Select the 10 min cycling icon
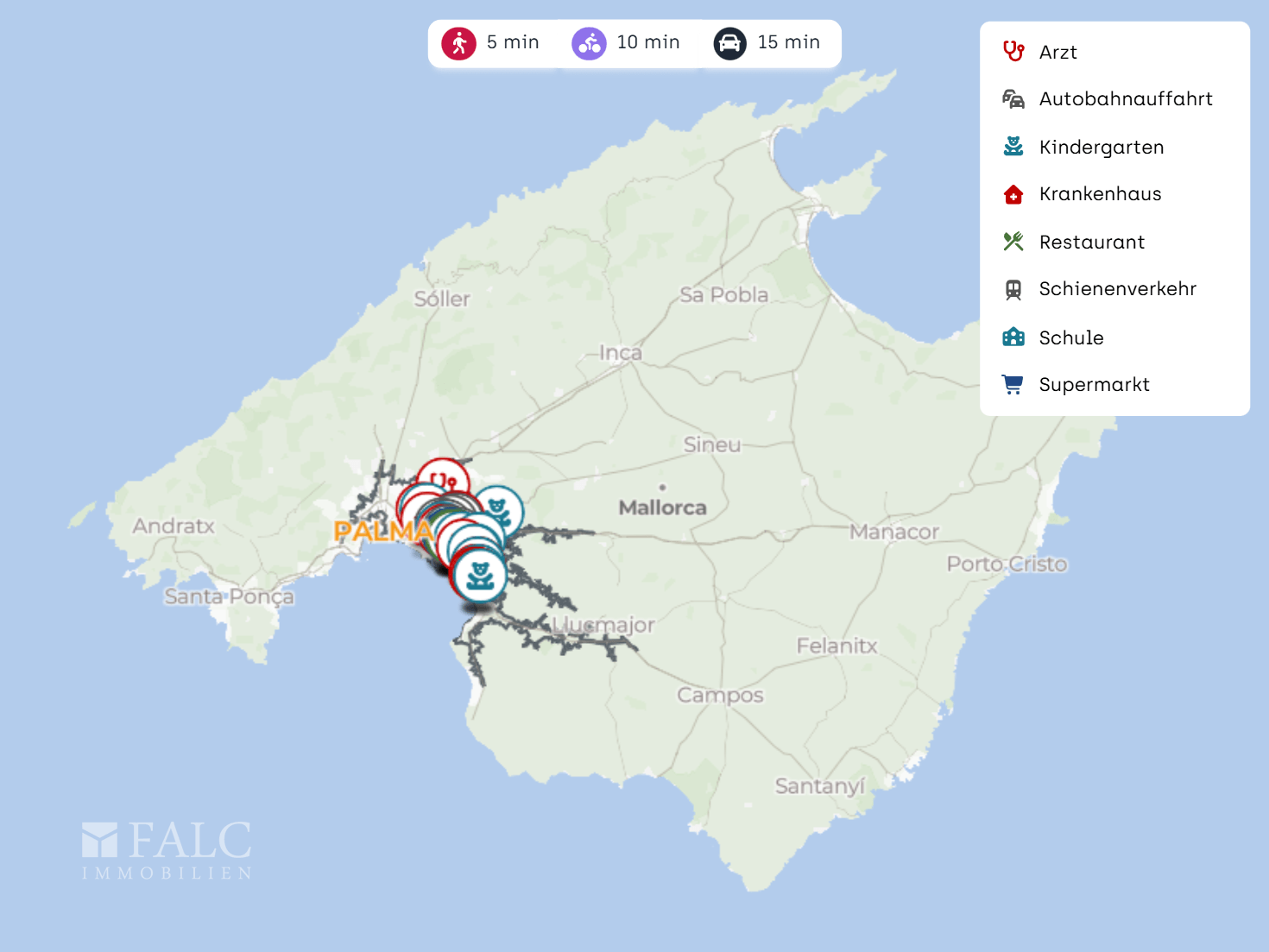 (x=589, y=43)
